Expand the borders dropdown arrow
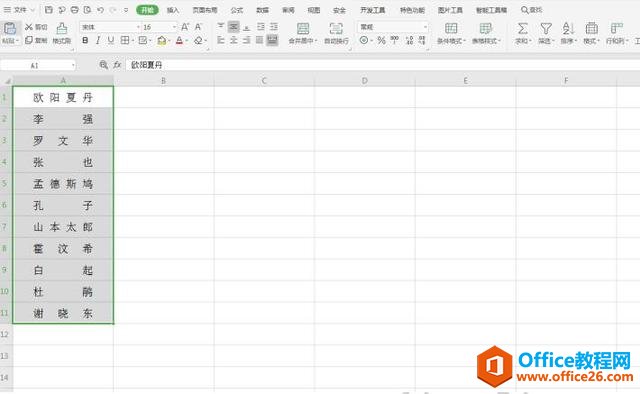The width and height of the screenshot is (640, 394). 133,40
